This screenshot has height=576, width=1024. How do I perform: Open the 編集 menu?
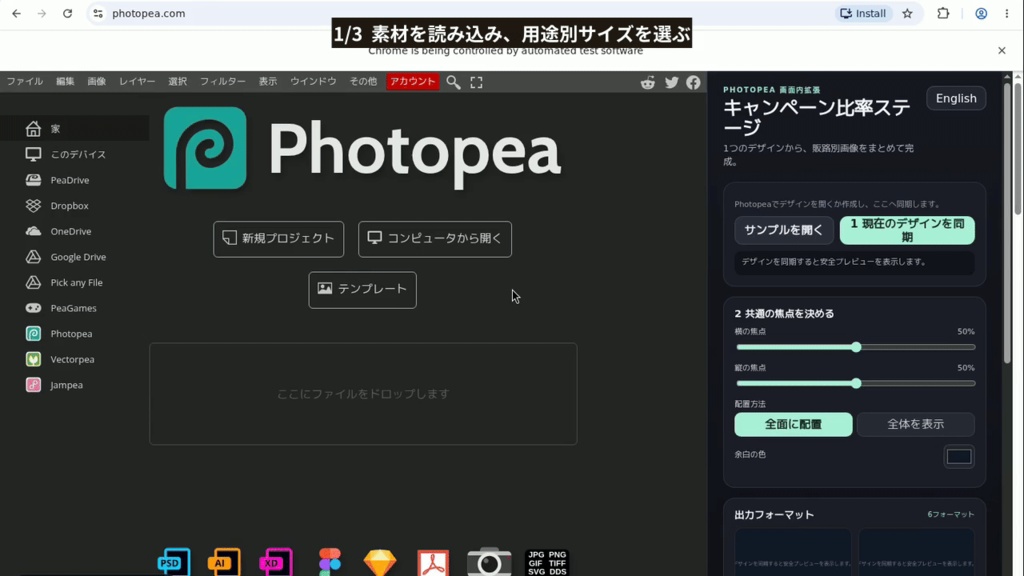65,82
